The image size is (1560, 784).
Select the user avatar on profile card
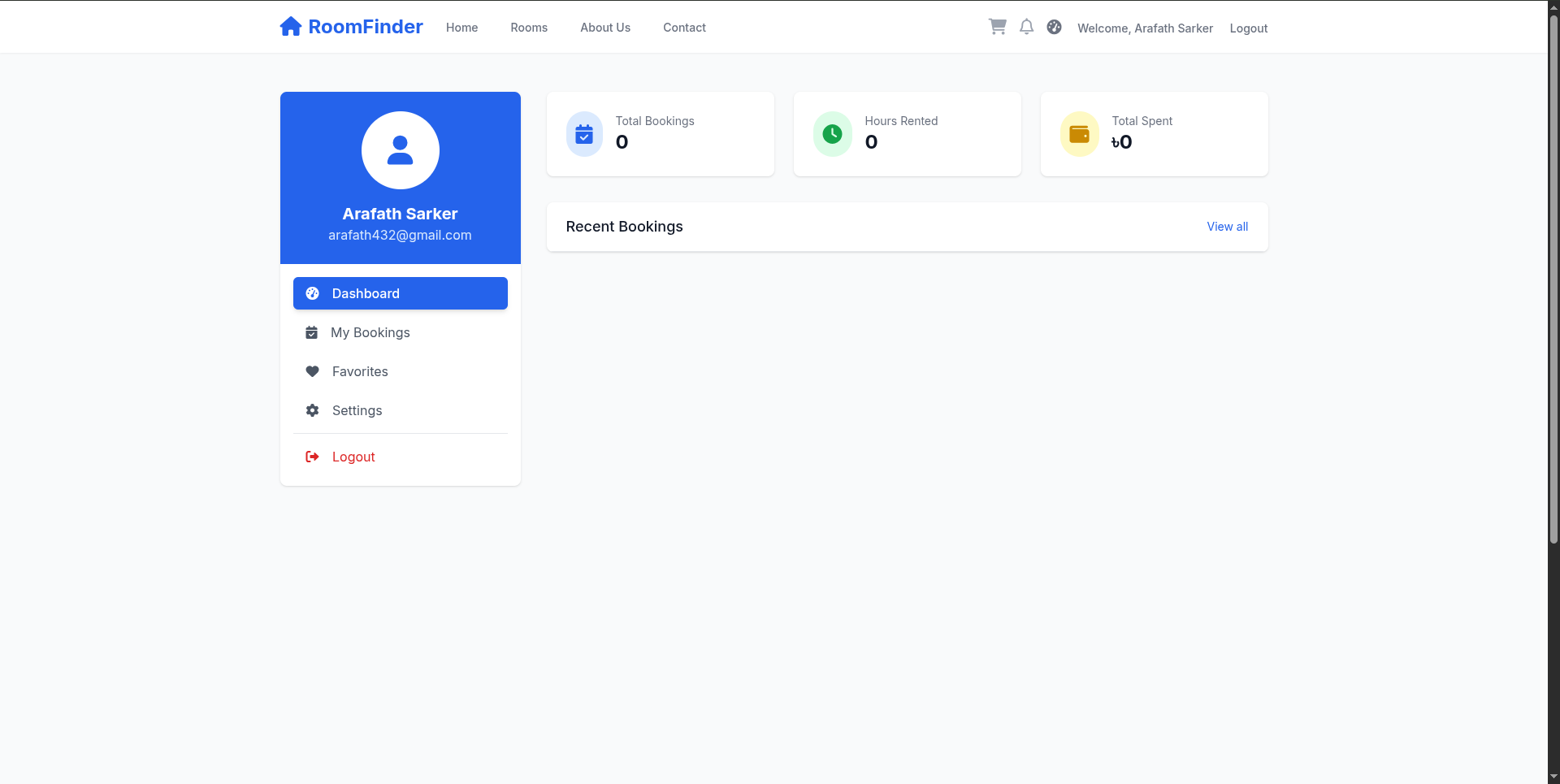click(x=400, y=150)
